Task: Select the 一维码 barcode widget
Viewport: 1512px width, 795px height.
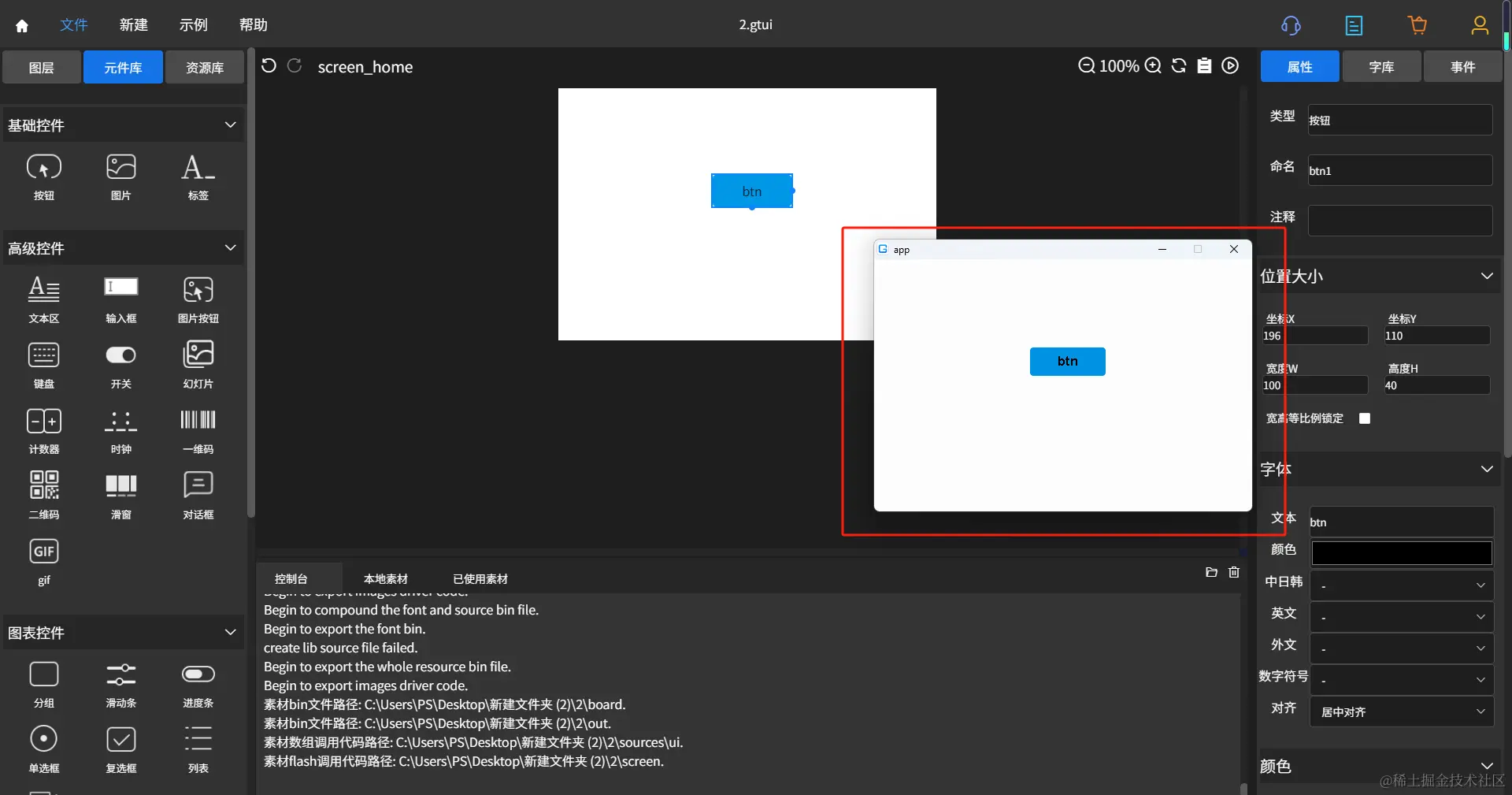Action: (x=198, y=431)
